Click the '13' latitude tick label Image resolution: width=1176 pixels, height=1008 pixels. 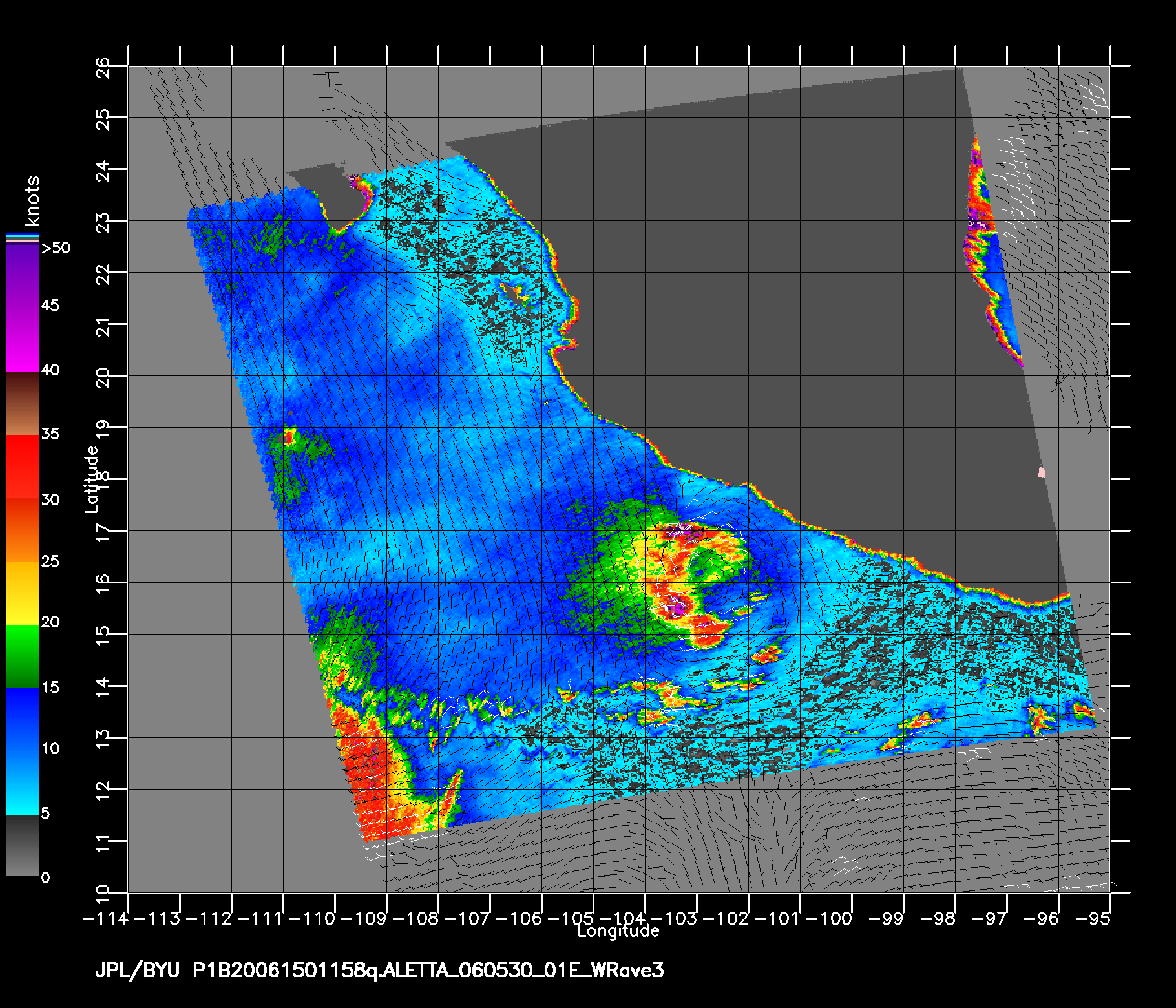(103, 739)
